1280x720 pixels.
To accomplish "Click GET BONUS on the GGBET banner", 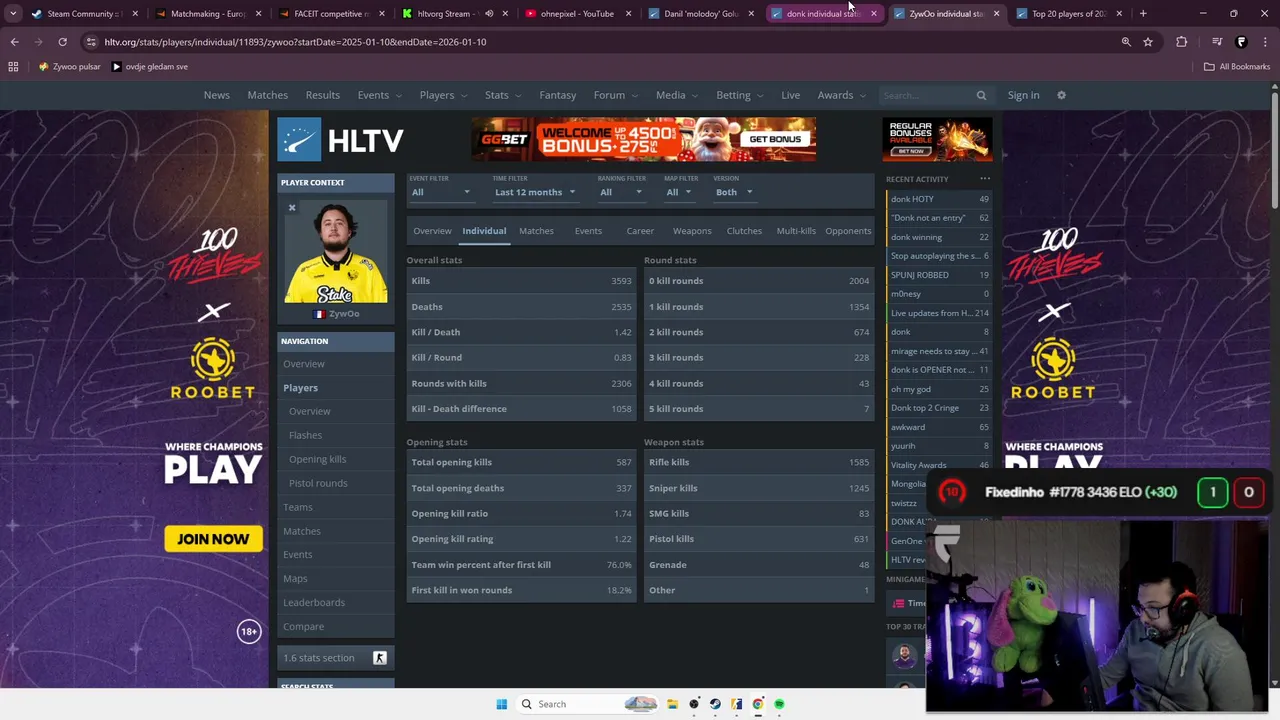I will click(774, 139).
